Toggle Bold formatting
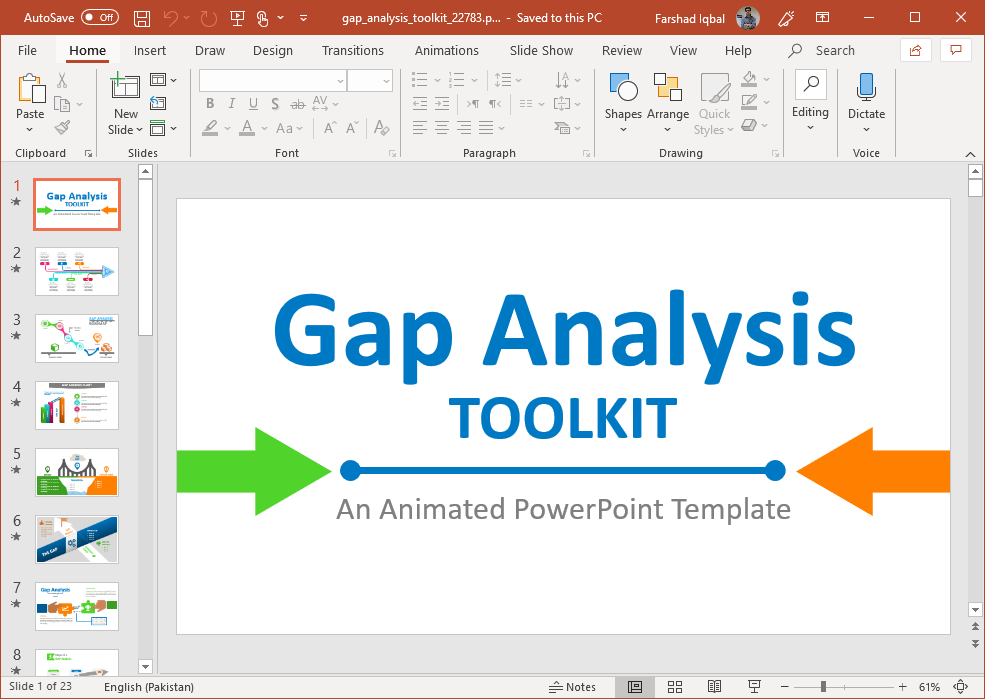This screenshot has height=699, width=985. 210,104
